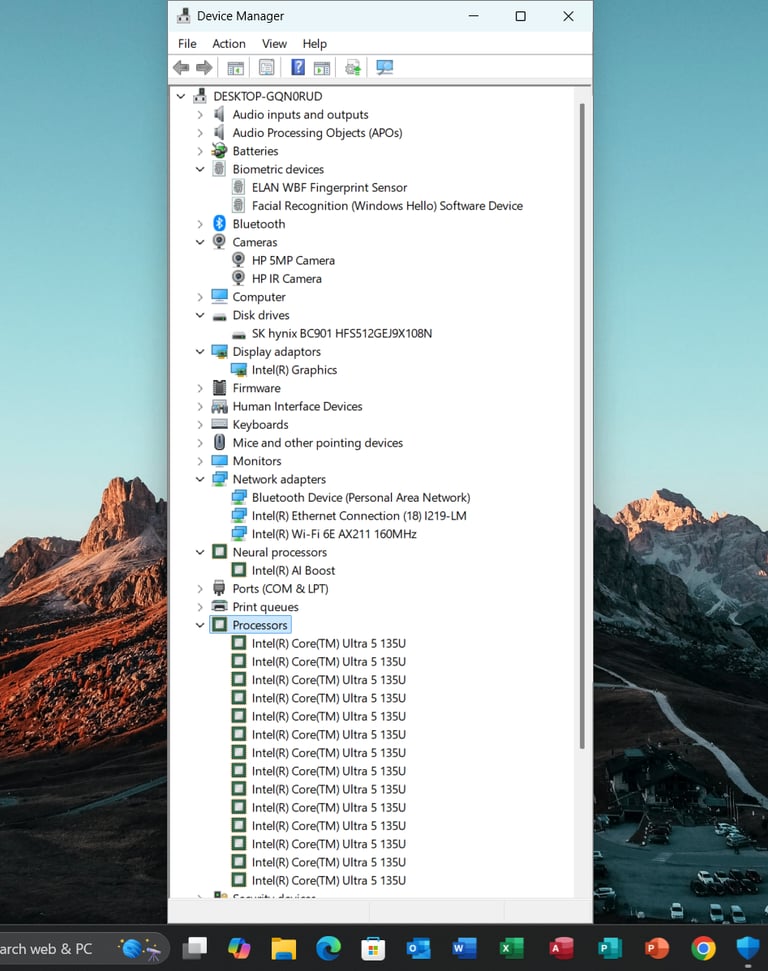The width and height of the screenshot is (768, 971).
Task: Select the Intel(R) Graphics adaptor
Action: pyautogui.click(x=294, y=370)
